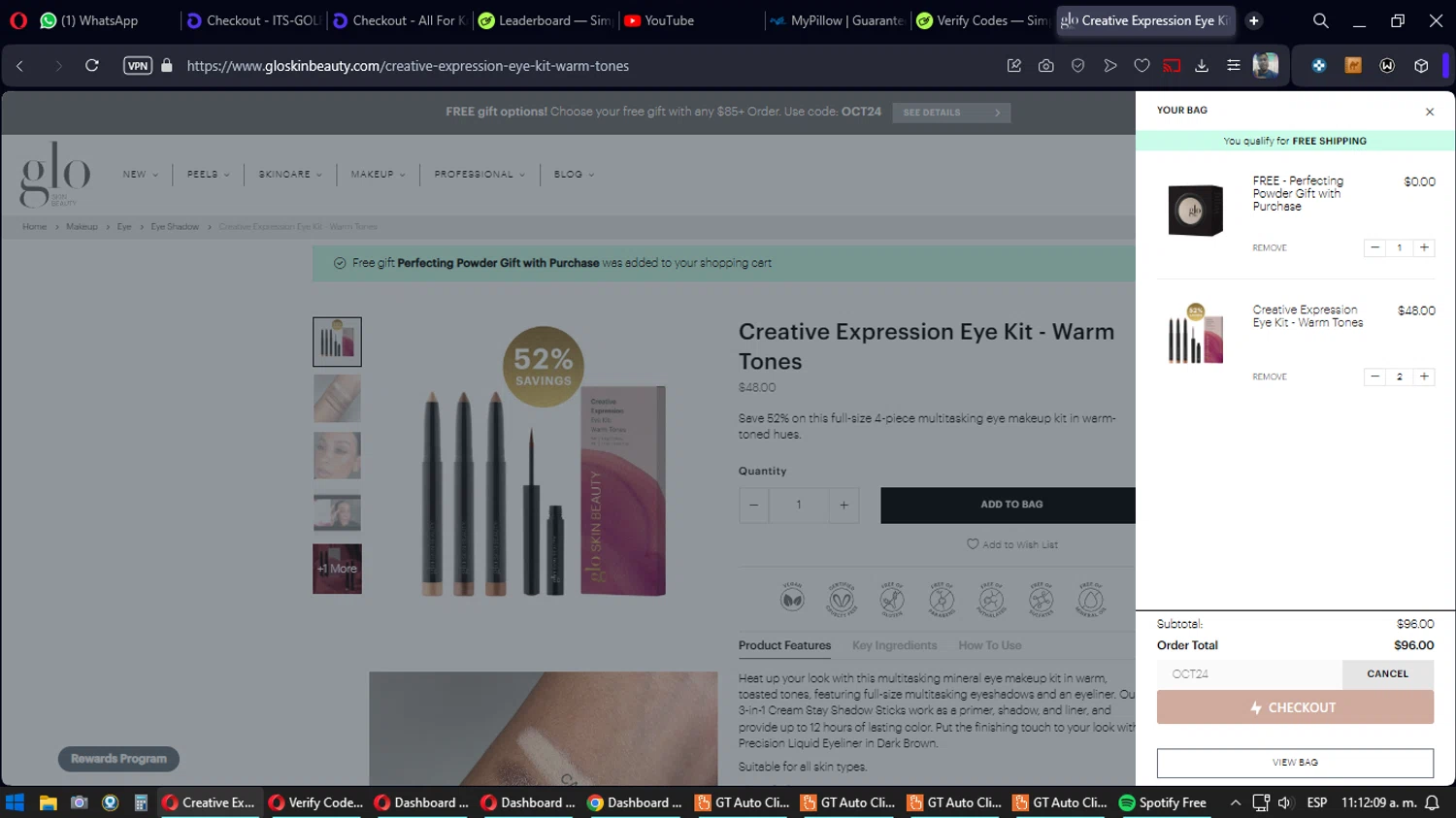
Task: Switch to the How To Use tab
Action: [x=990, y=646]
